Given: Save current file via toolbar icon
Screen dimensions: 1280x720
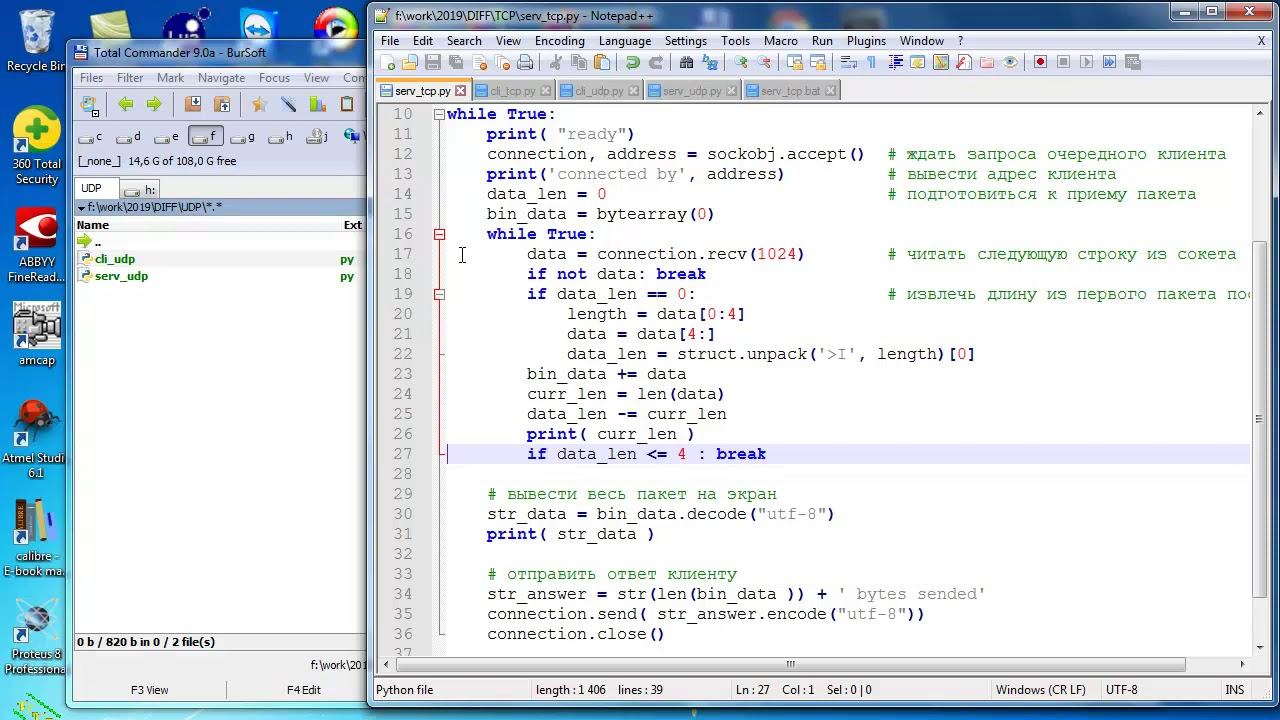Looking at the screenshot, I should (432, 62).
